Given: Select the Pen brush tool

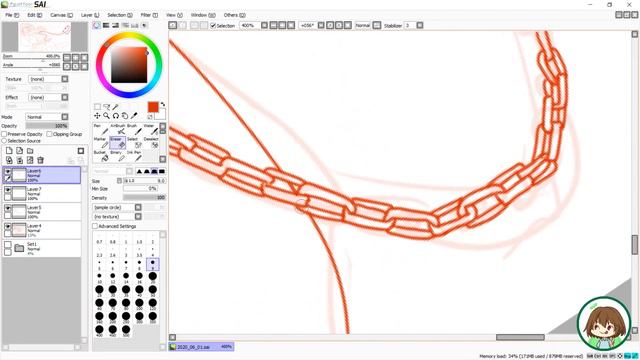Looking at the screenshot, I should [x=100, y=129].
